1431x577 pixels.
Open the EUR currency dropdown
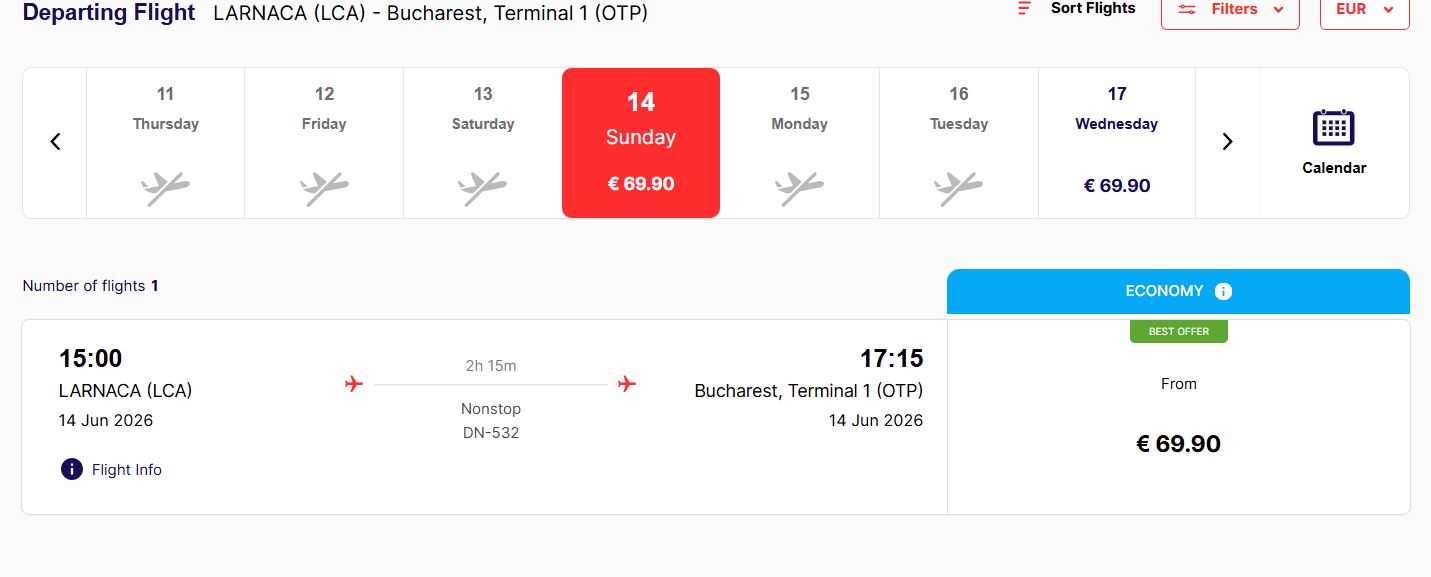pyautogui.click(x=1364, y=10)
